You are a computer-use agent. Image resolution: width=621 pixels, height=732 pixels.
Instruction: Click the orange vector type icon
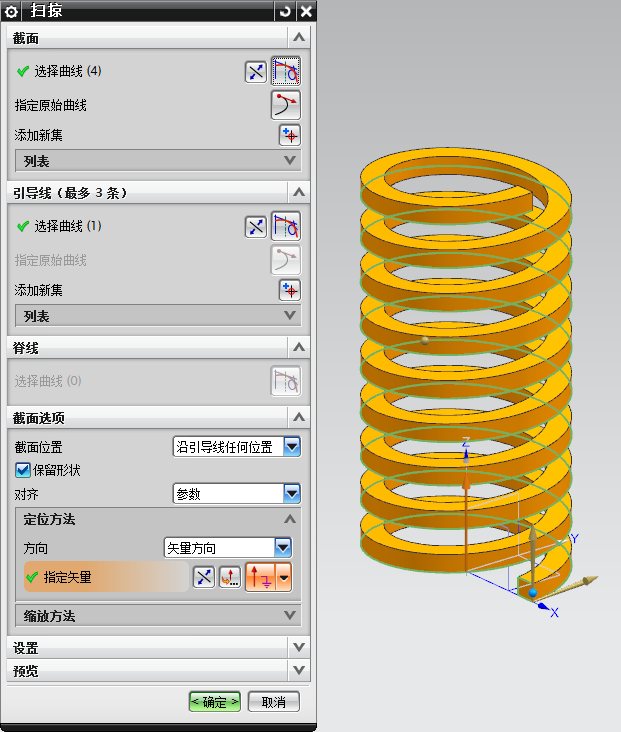(261, 577)
